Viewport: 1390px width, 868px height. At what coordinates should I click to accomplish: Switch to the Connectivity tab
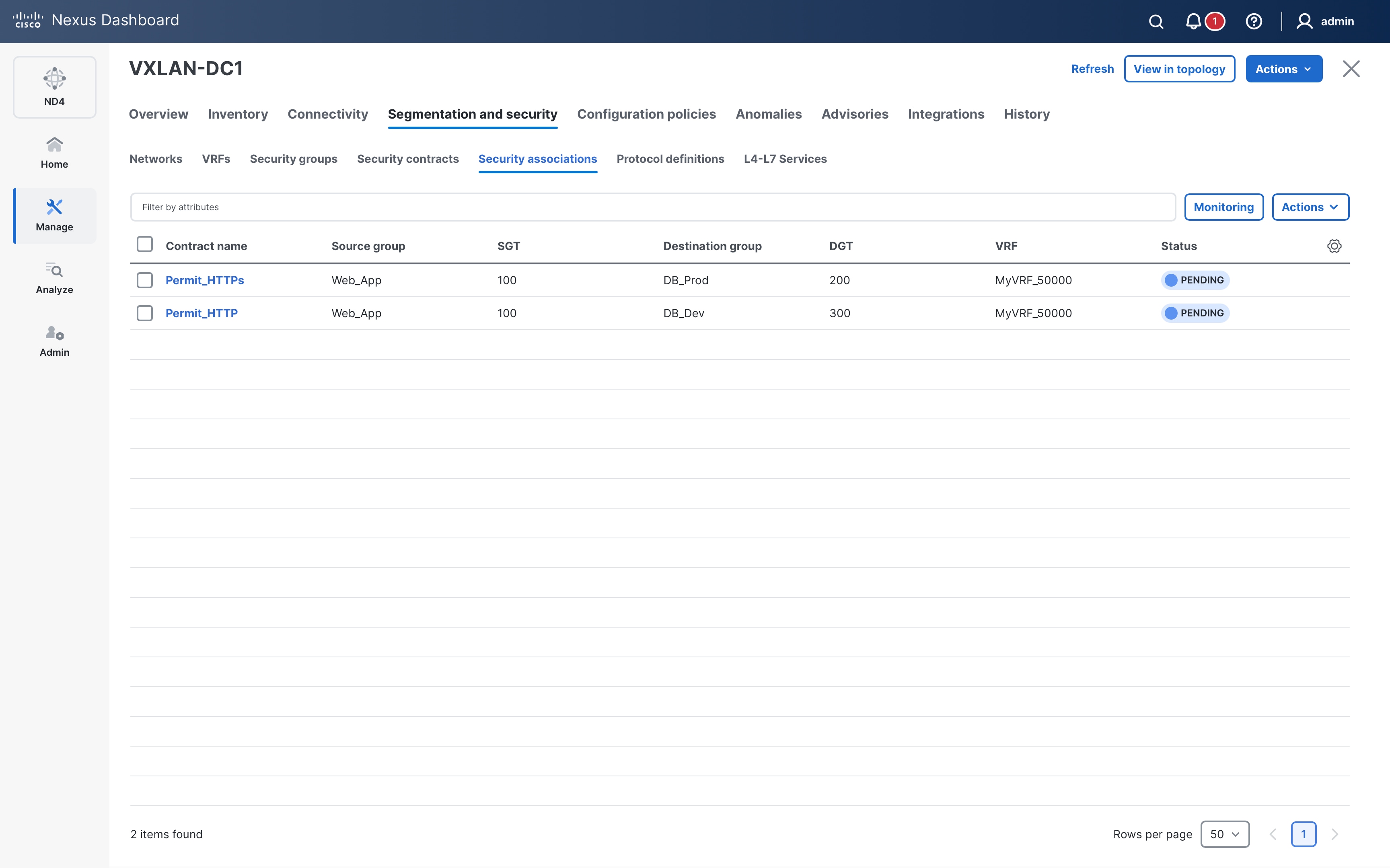(328, 114)
